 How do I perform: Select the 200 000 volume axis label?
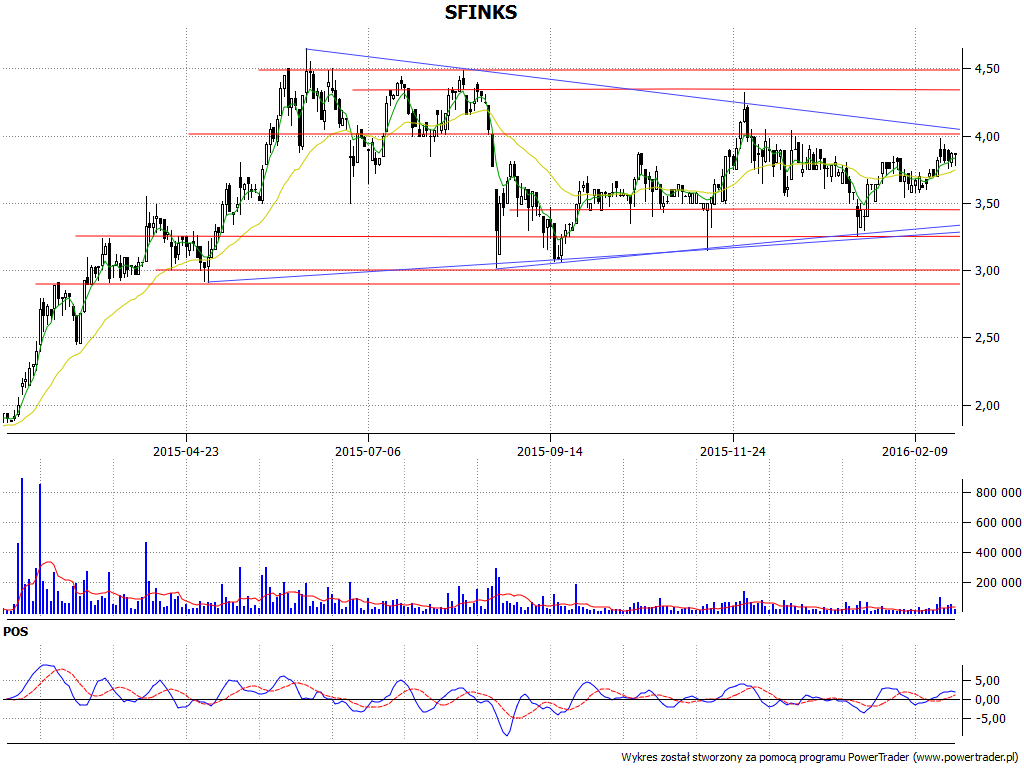pyautogui.click(x=999, y=583)
